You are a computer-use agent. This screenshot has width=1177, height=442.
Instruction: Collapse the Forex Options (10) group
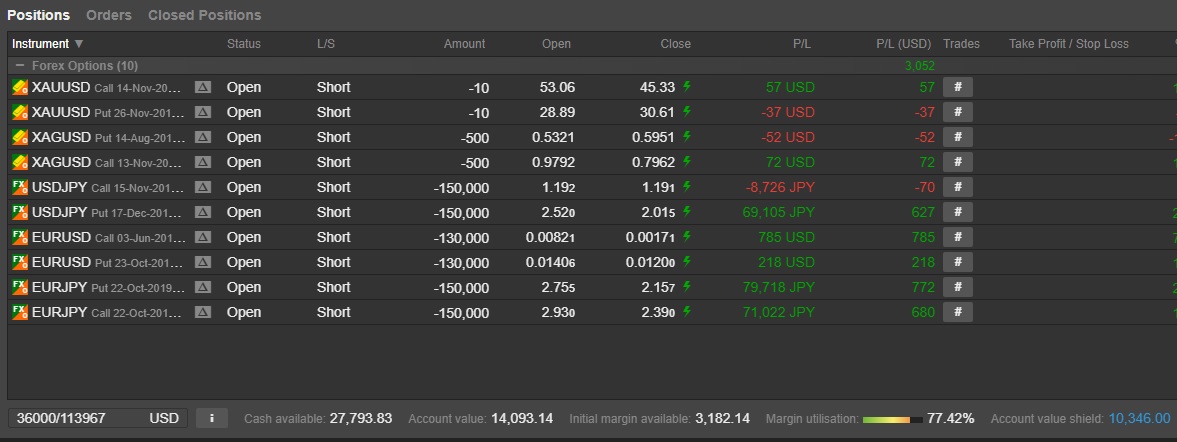pyautogui.click(x=20, y=66)
